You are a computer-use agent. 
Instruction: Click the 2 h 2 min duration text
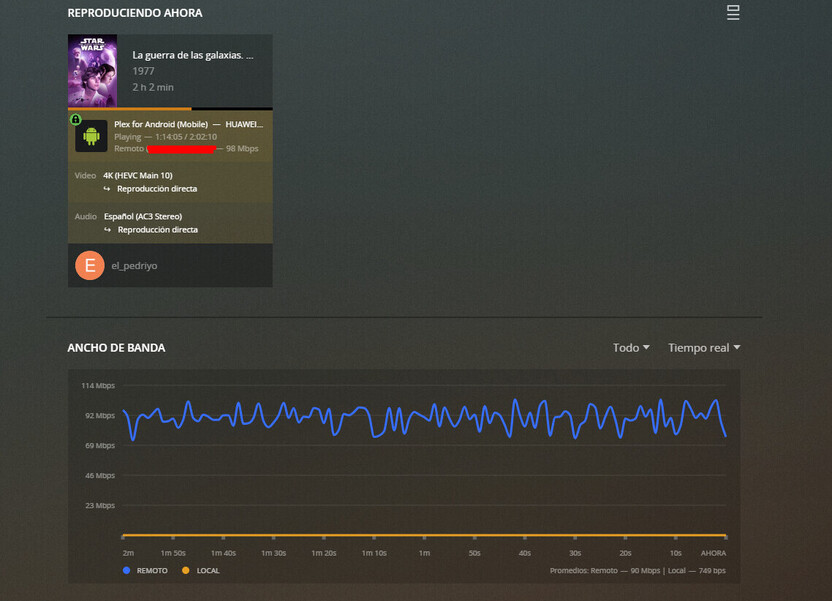[153, 87]
